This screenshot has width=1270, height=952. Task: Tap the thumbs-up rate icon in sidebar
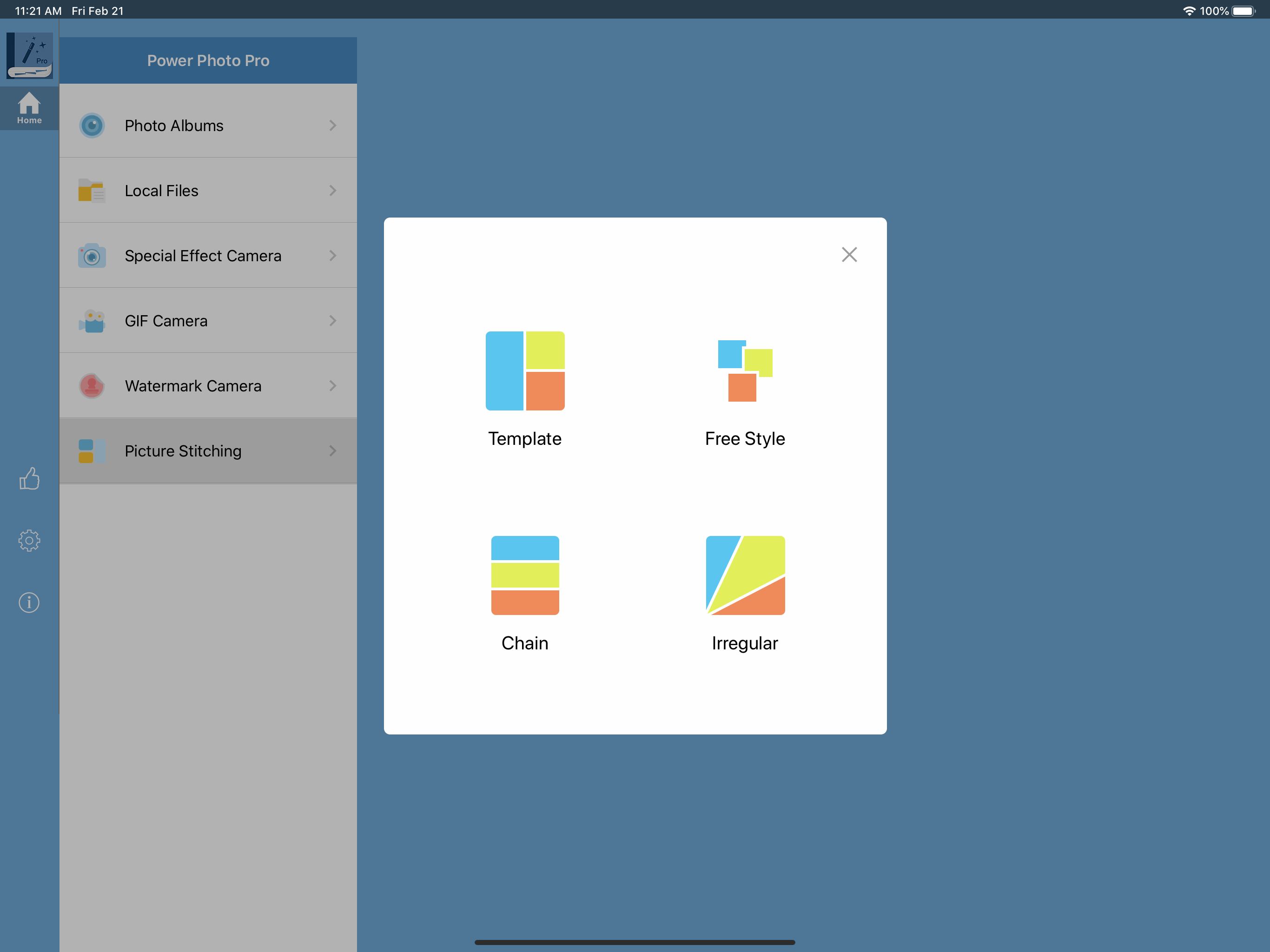29,478
